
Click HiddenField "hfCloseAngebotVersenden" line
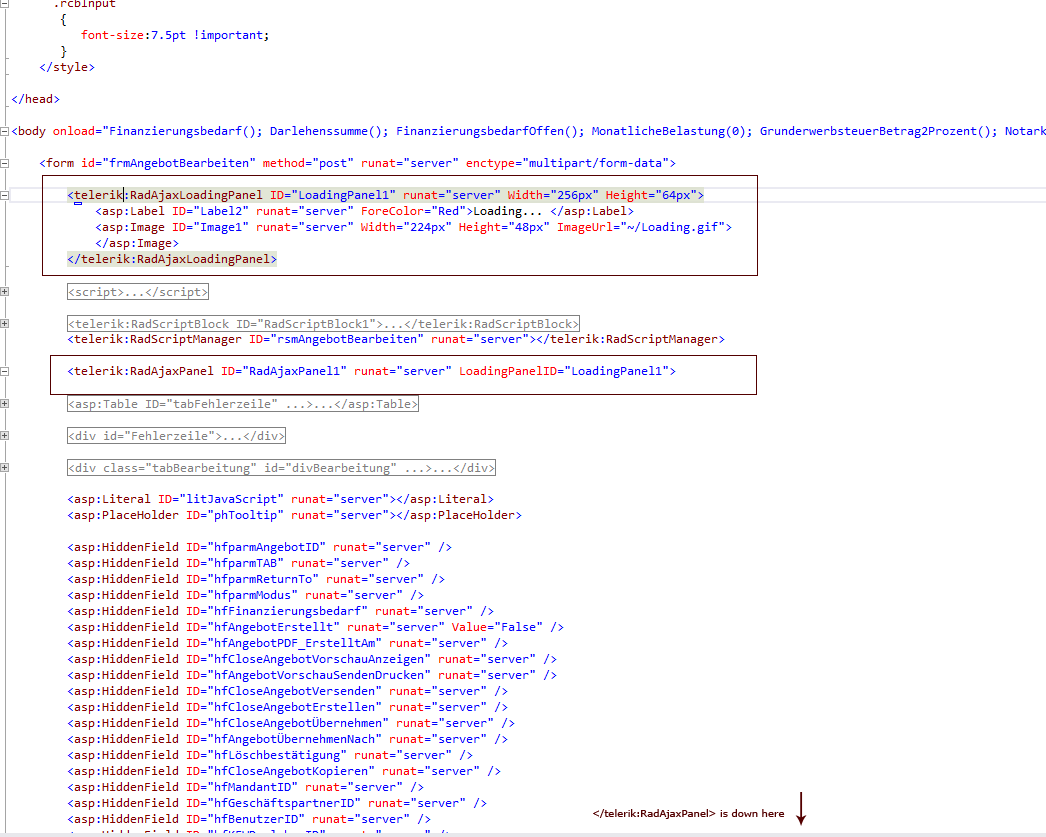[288, 692]
